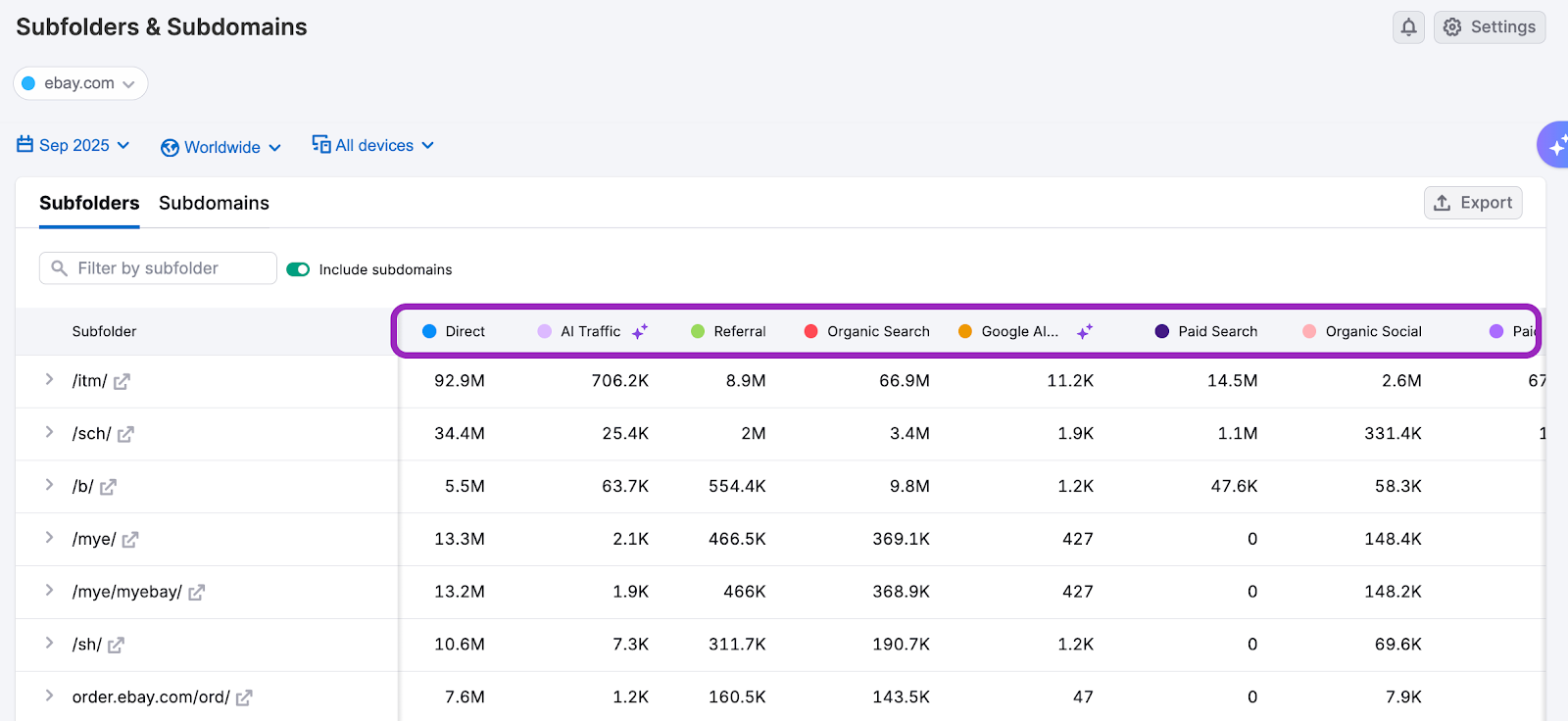Open the All devices dropdown

(x=372, y=146)
